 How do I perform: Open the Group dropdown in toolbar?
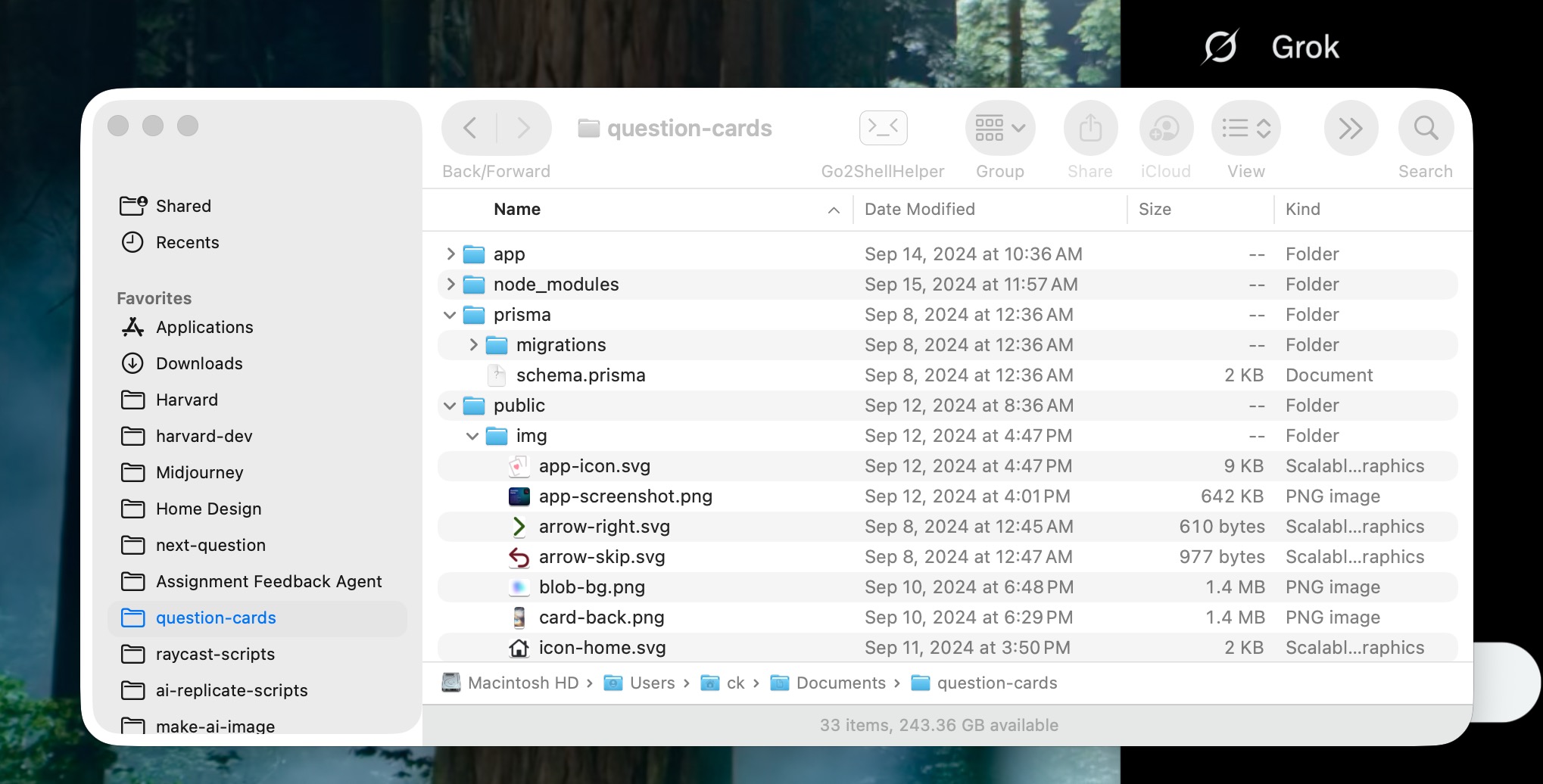pyautogui.click(x=999, y=128)
